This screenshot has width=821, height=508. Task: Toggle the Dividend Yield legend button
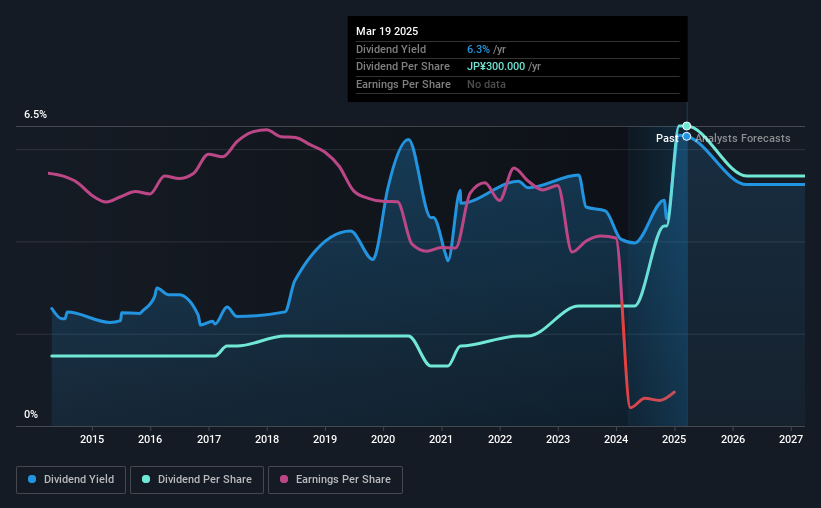coord(71,480)
